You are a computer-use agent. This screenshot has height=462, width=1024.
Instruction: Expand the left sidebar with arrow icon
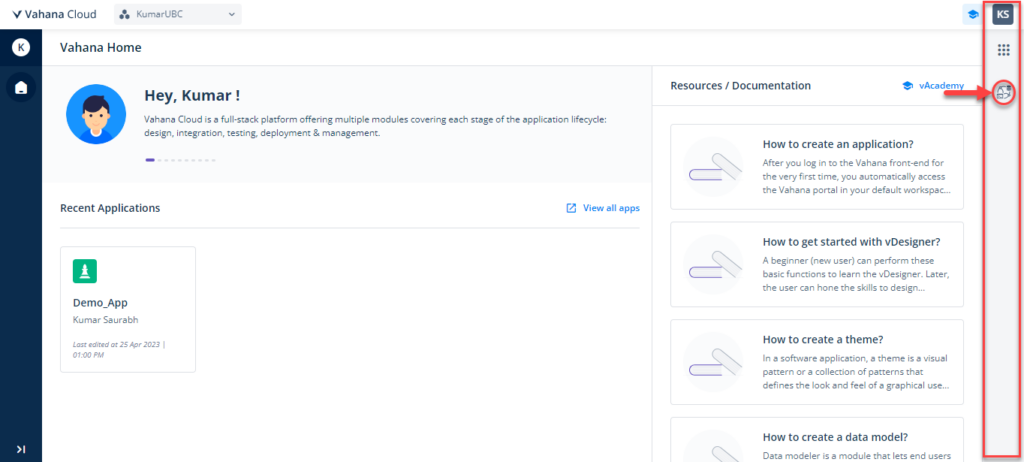point(21,449)
